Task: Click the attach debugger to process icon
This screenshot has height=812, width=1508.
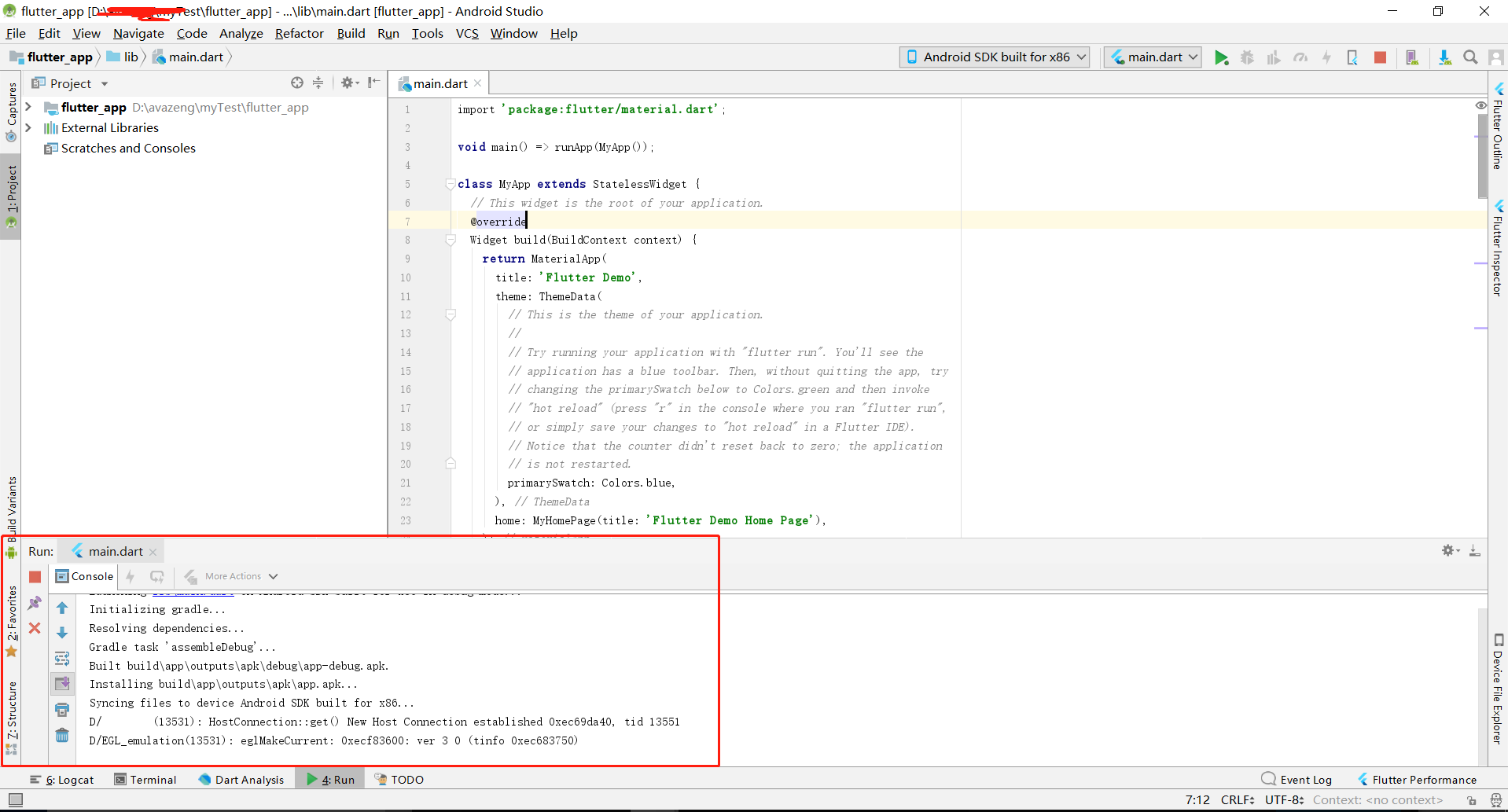Action: (1352, 57)
